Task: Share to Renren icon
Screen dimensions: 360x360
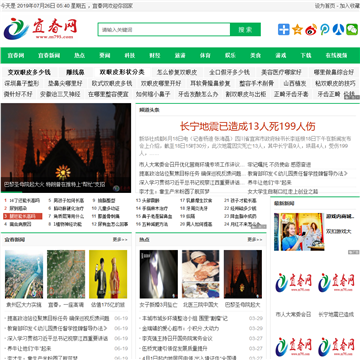Action: (338, 29)
